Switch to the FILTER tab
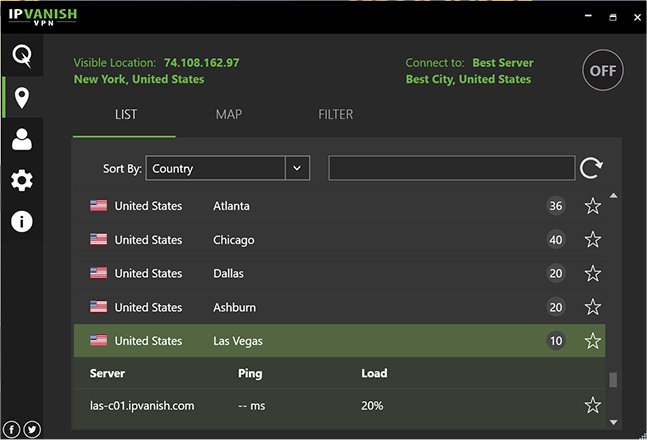647x440 pixels. click(x=336, y=114)
